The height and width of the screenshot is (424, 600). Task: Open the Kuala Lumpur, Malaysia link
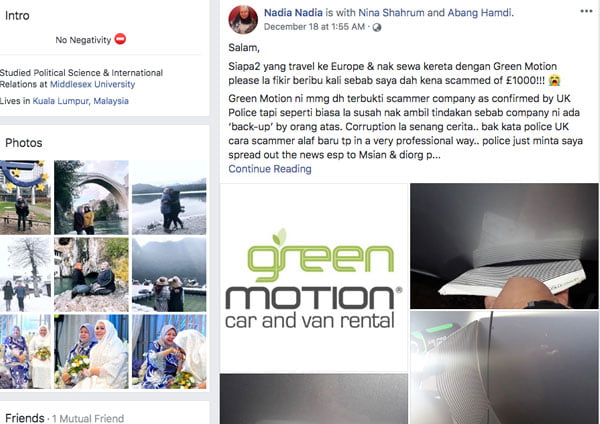point(80,101)
